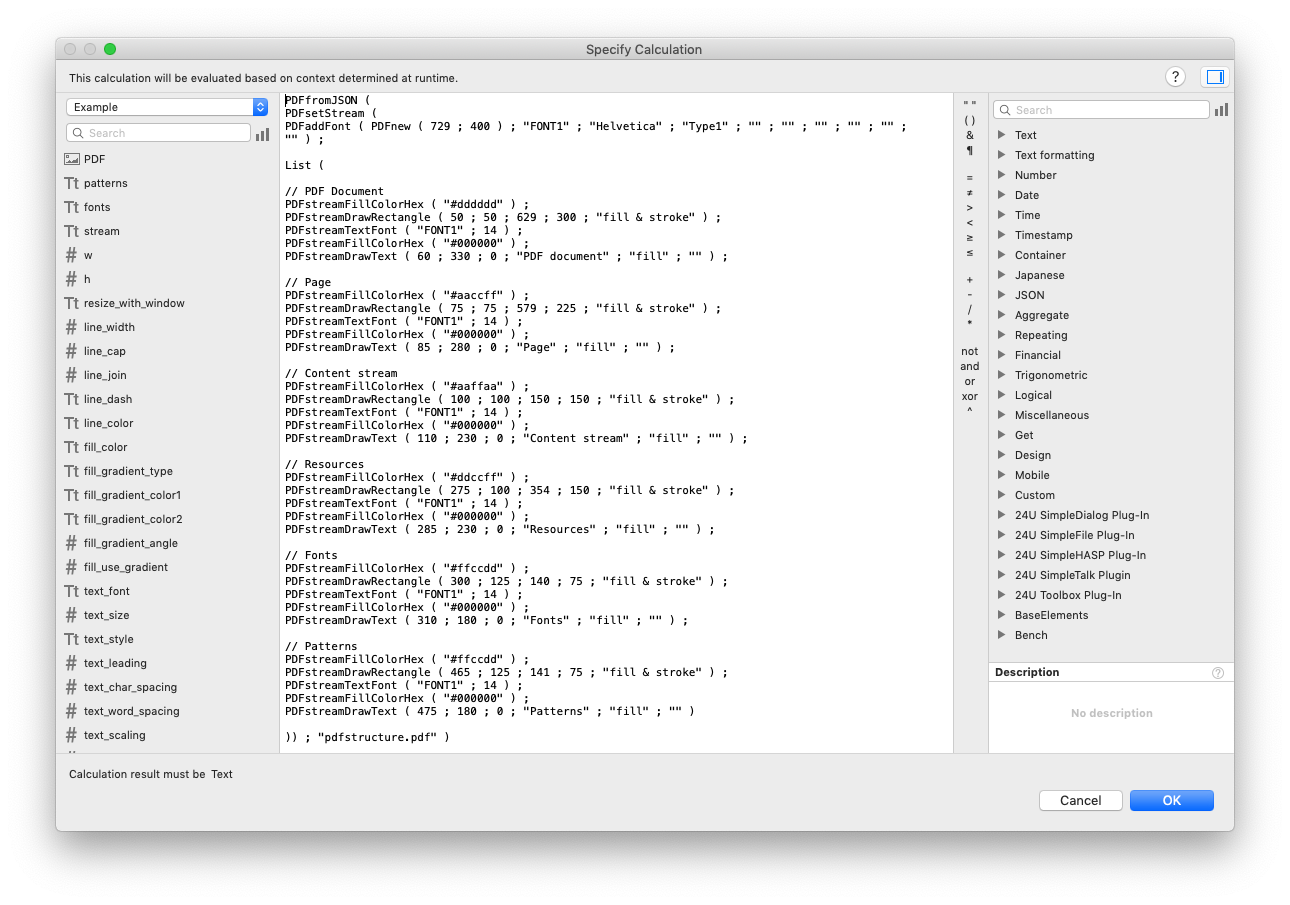This screenshot has width=1290, height=905.
Task: Expand the BaseElements functions category
Action: coord(1002,615)
